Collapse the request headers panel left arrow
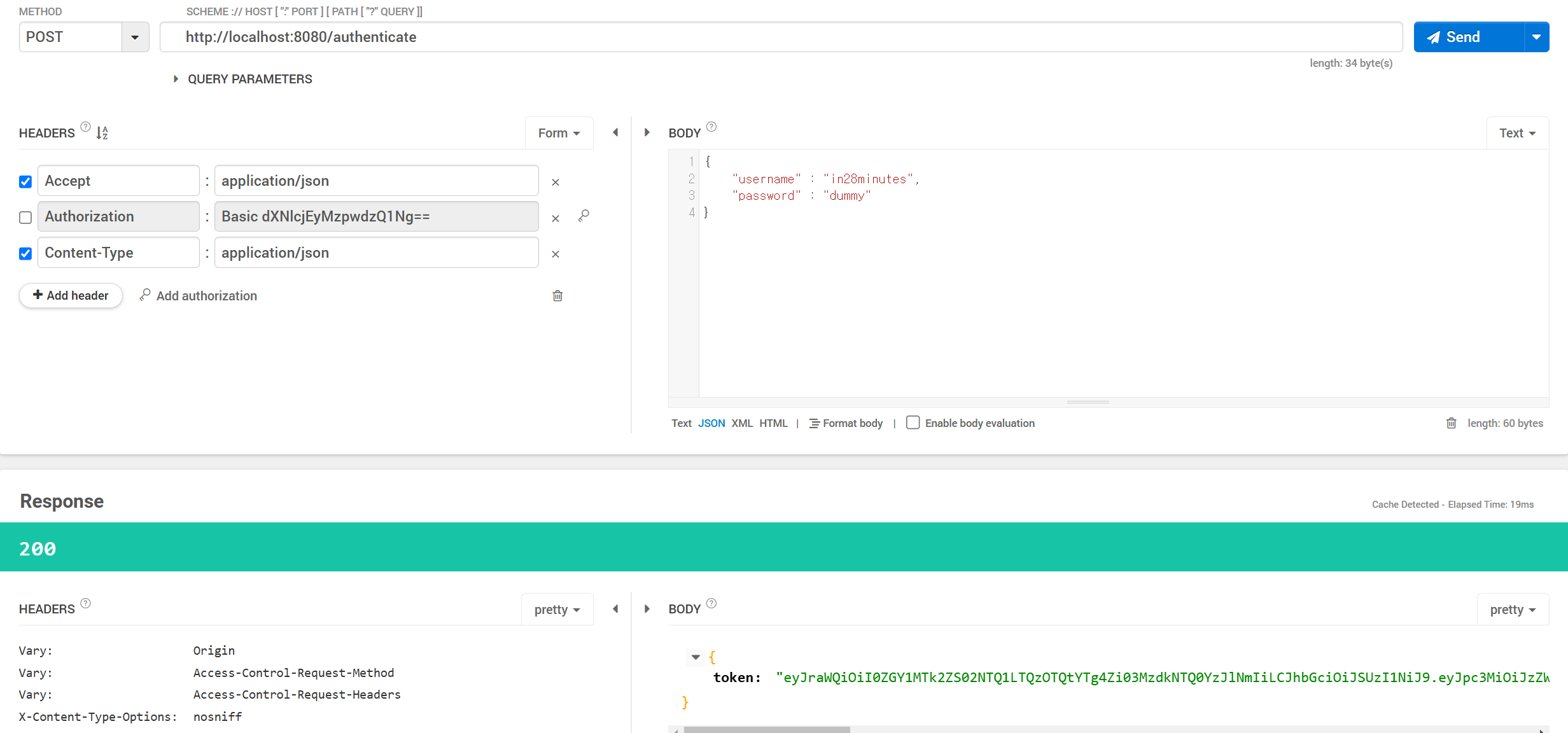Image resolution: width=1568 pixels, height=733 pixels. (x=615, y=132)
